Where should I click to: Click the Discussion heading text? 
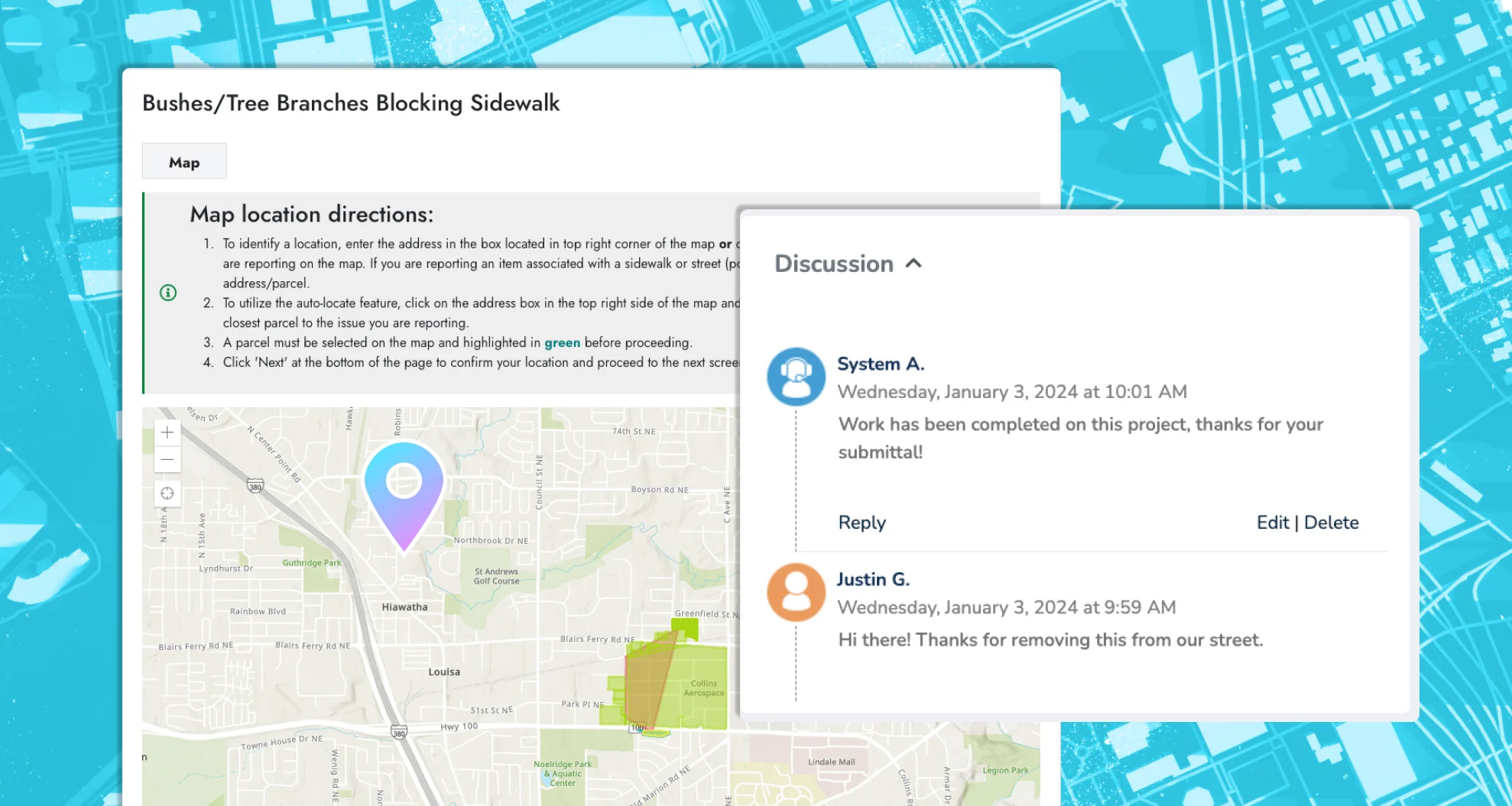pyautogui.click(x=833, y=264)
